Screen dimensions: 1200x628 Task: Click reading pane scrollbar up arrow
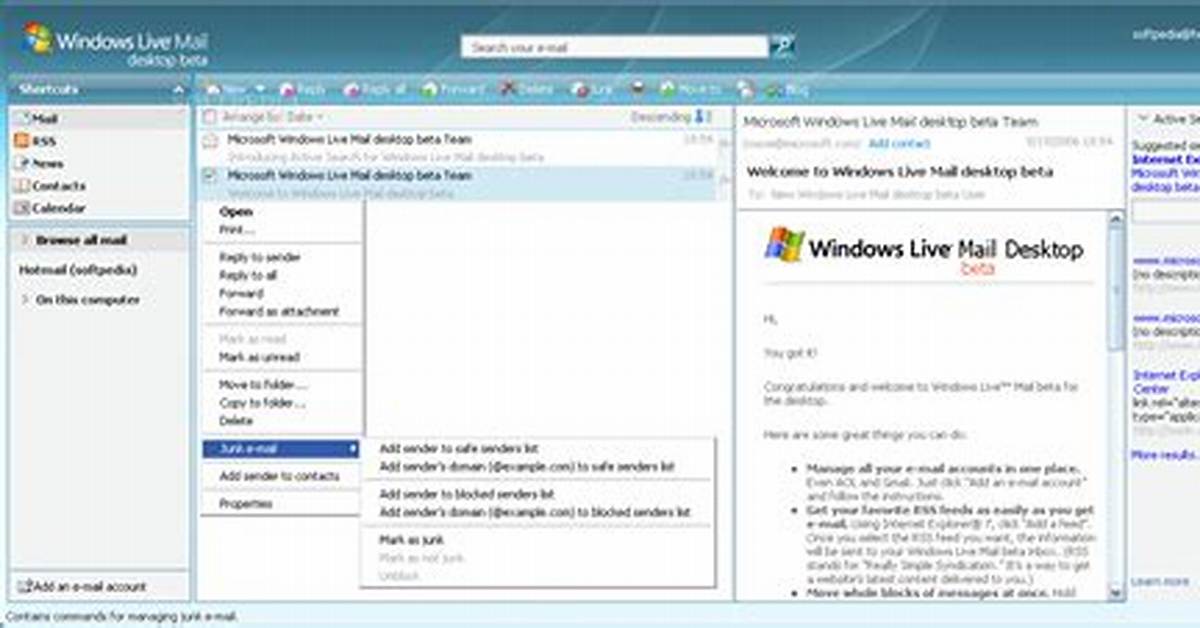[x=1116, y=219]
